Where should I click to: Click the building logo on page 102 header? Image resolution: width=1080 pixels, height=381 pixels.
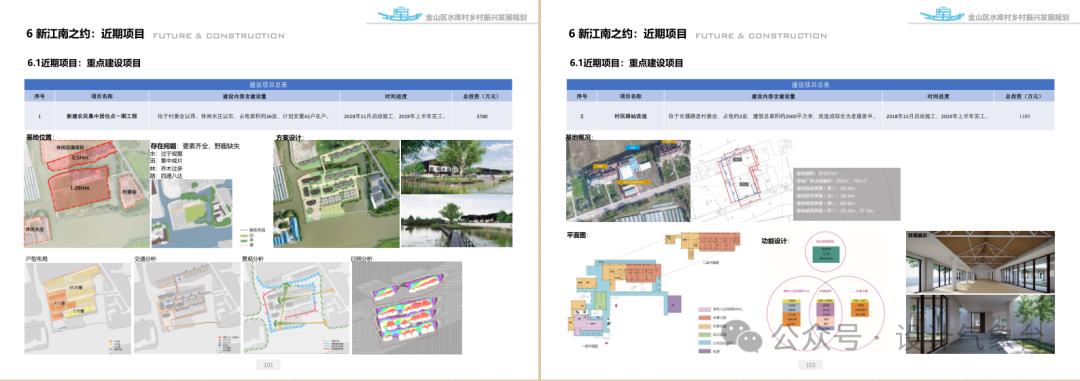942,14
